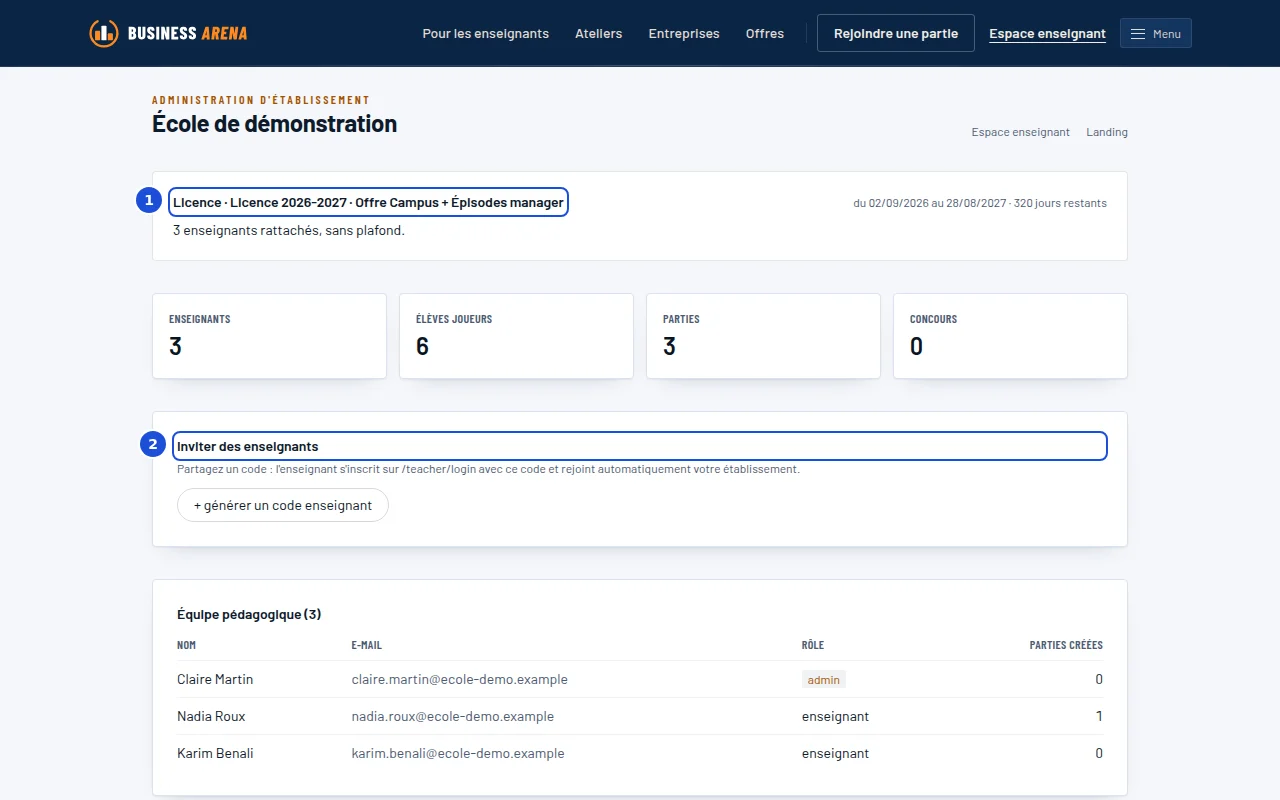Click the Concours statistics card
The width and height of the screenshot is (1280, 800).
click(1010, 336)
